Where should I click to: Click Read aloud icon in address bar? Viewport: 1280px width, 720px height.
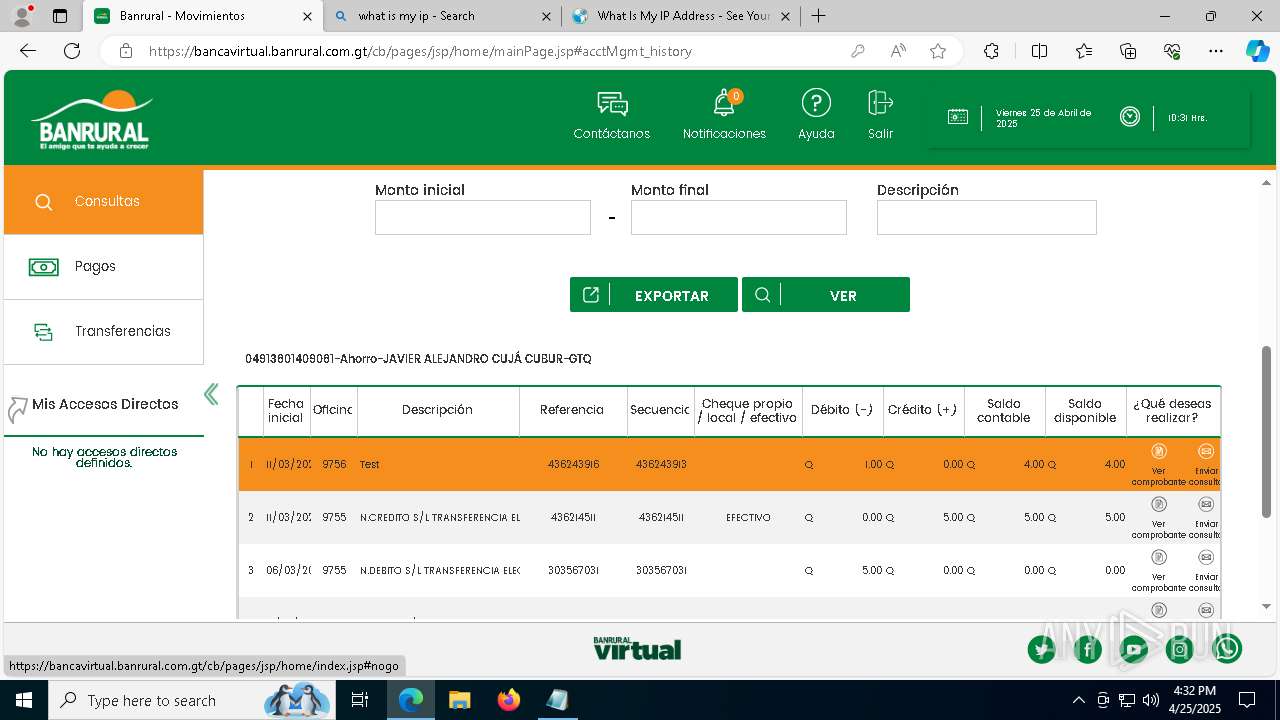point(898,51)
